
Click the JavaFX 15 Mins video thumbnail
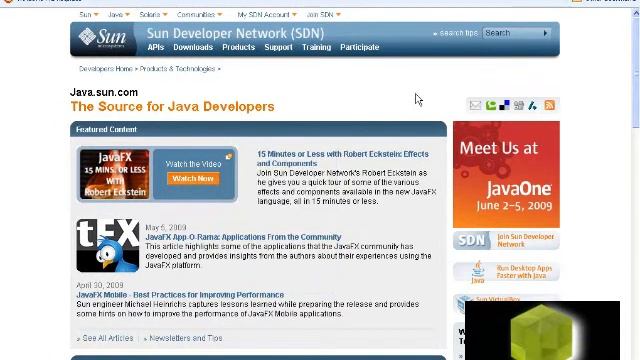115,174
